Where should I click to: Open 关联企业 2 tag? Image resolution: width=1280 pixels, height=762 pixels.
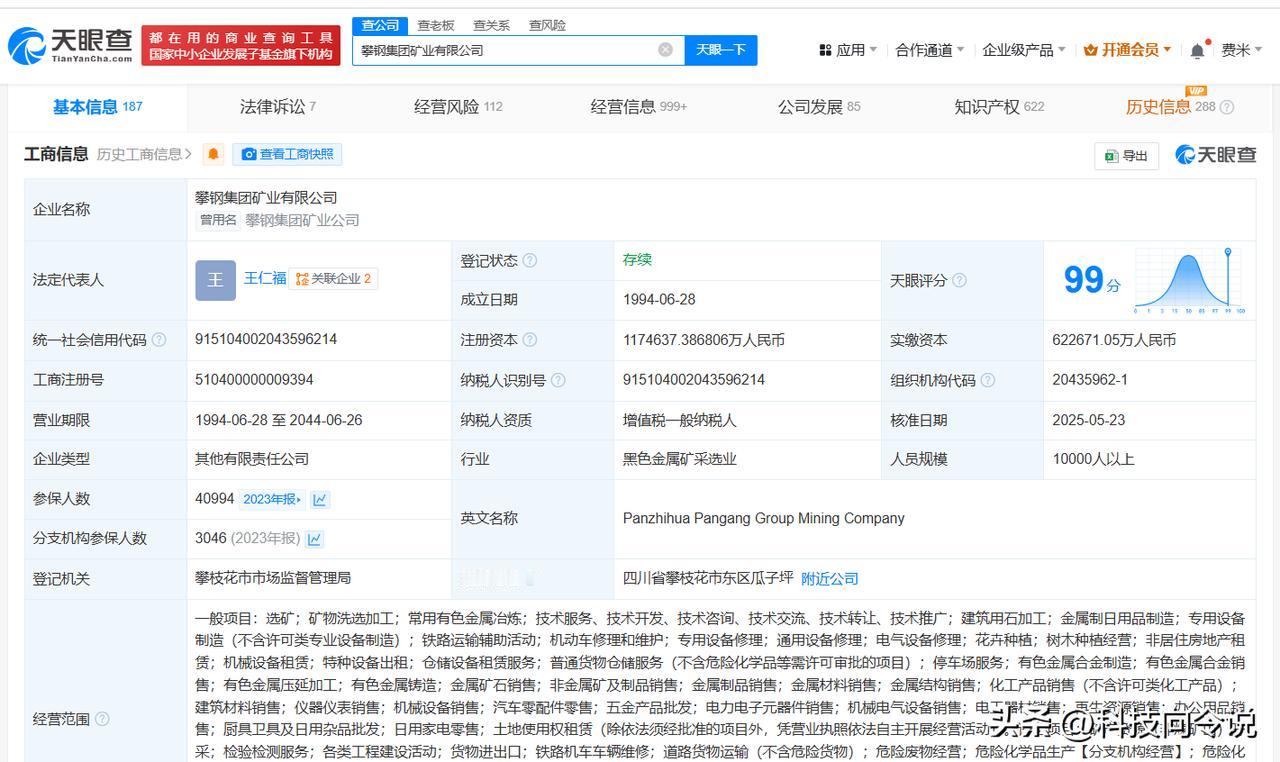coord(334,279)
